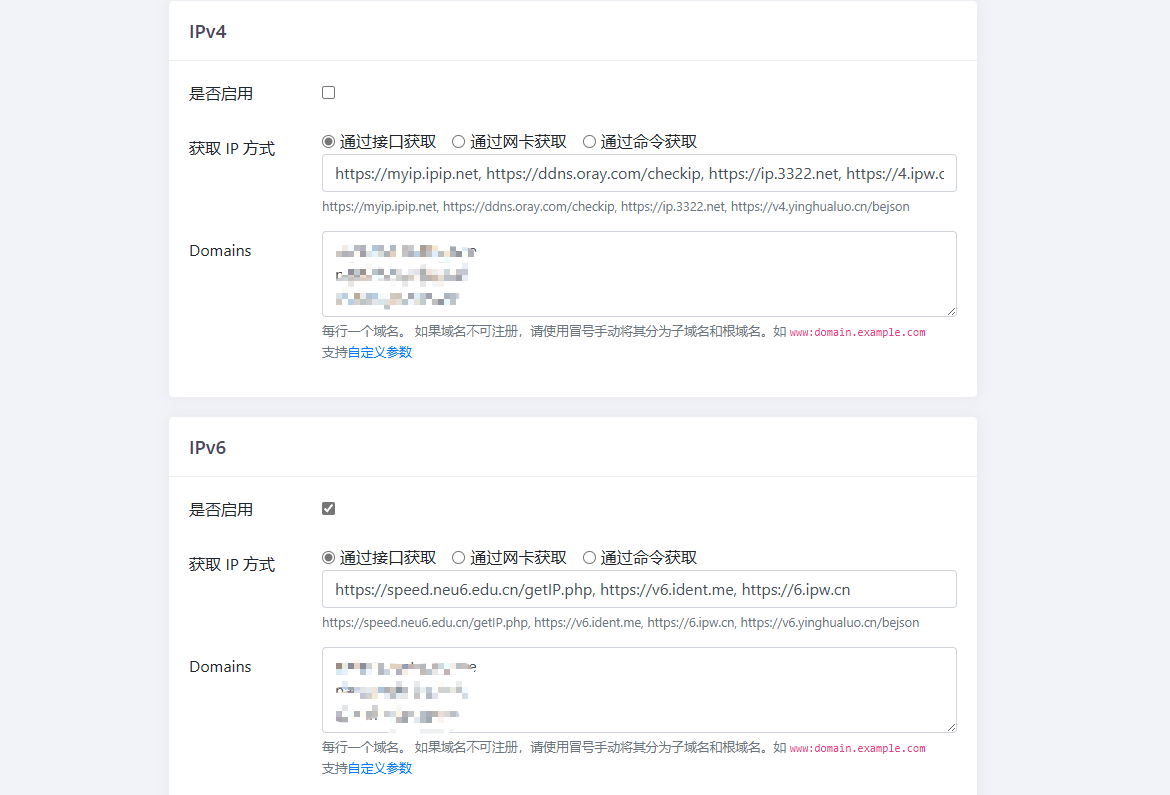The height and width of the screenshot is (795, 1170).
Task: Click www:domain.example.com example in IPv6 section
Action: [857, 748]
